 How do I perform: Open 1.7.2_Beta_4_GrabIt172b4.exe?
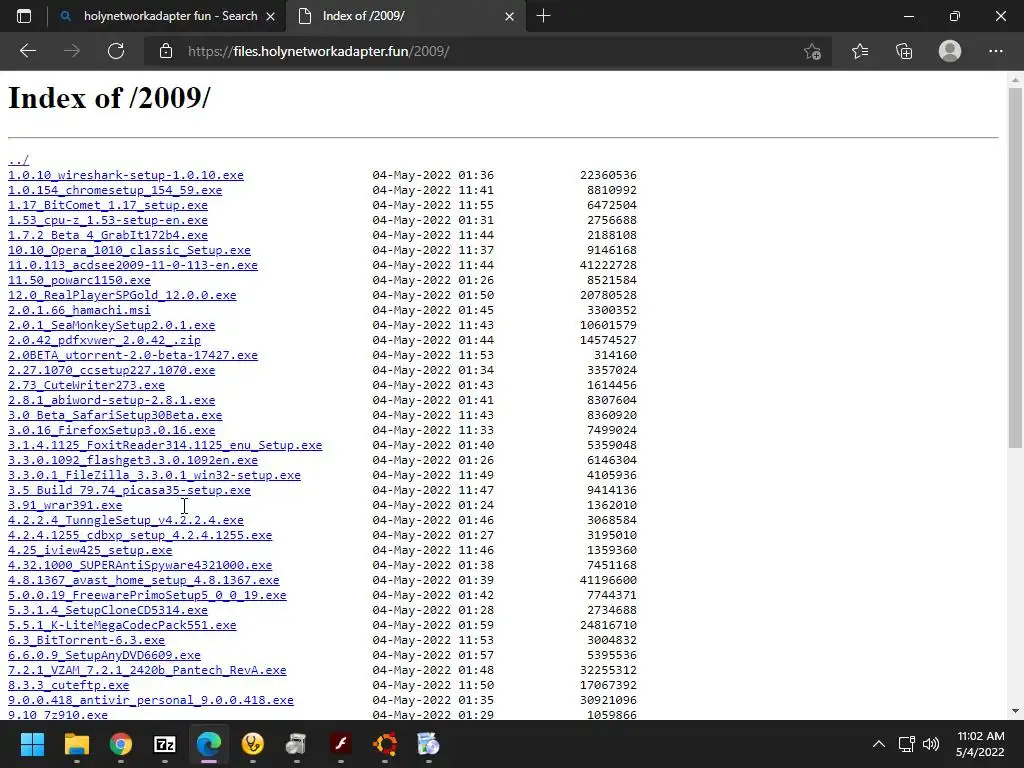tap(108, 235)
